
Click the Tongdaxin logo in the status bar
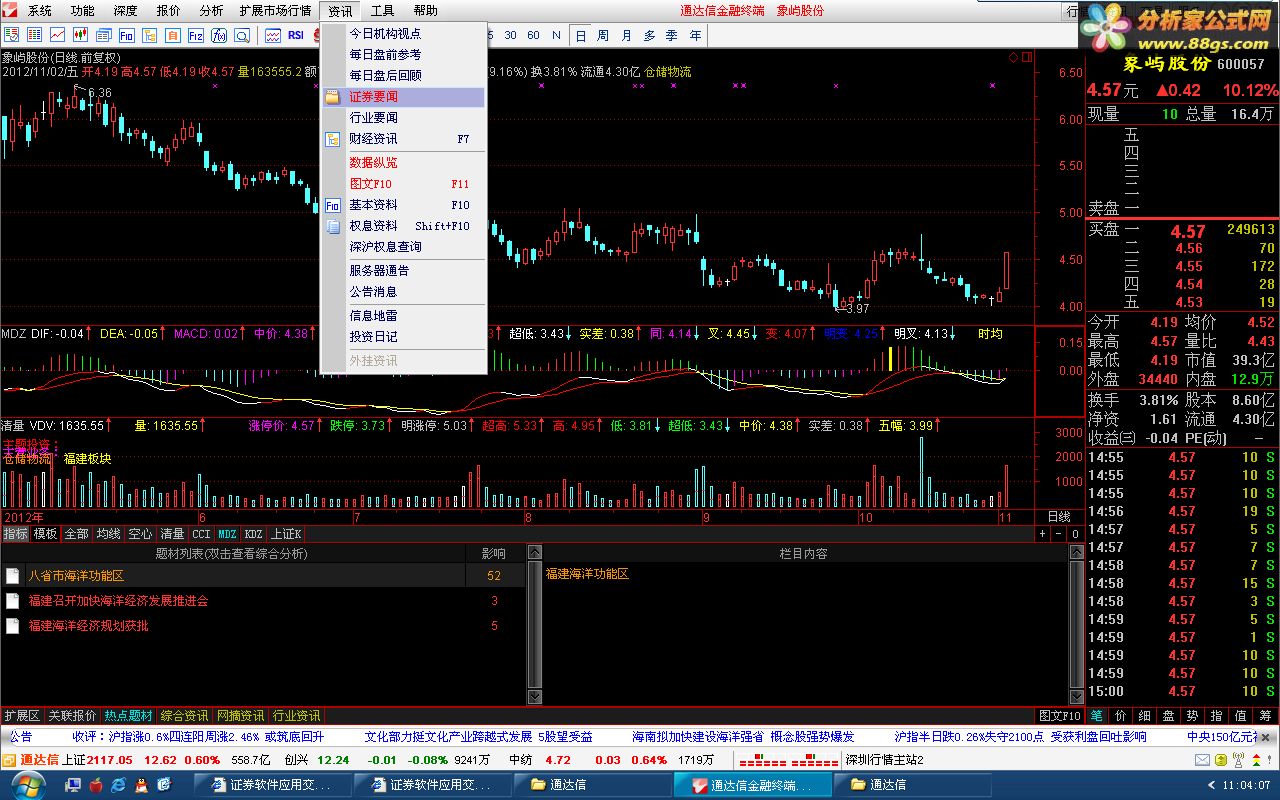(32, 760)
